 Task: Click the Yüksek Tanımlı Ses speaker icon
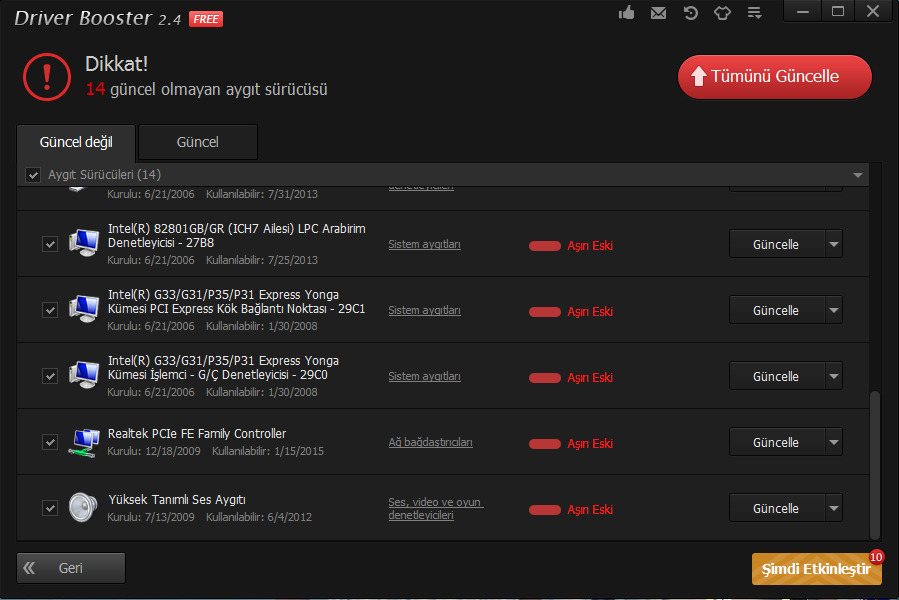coord(84,508)
